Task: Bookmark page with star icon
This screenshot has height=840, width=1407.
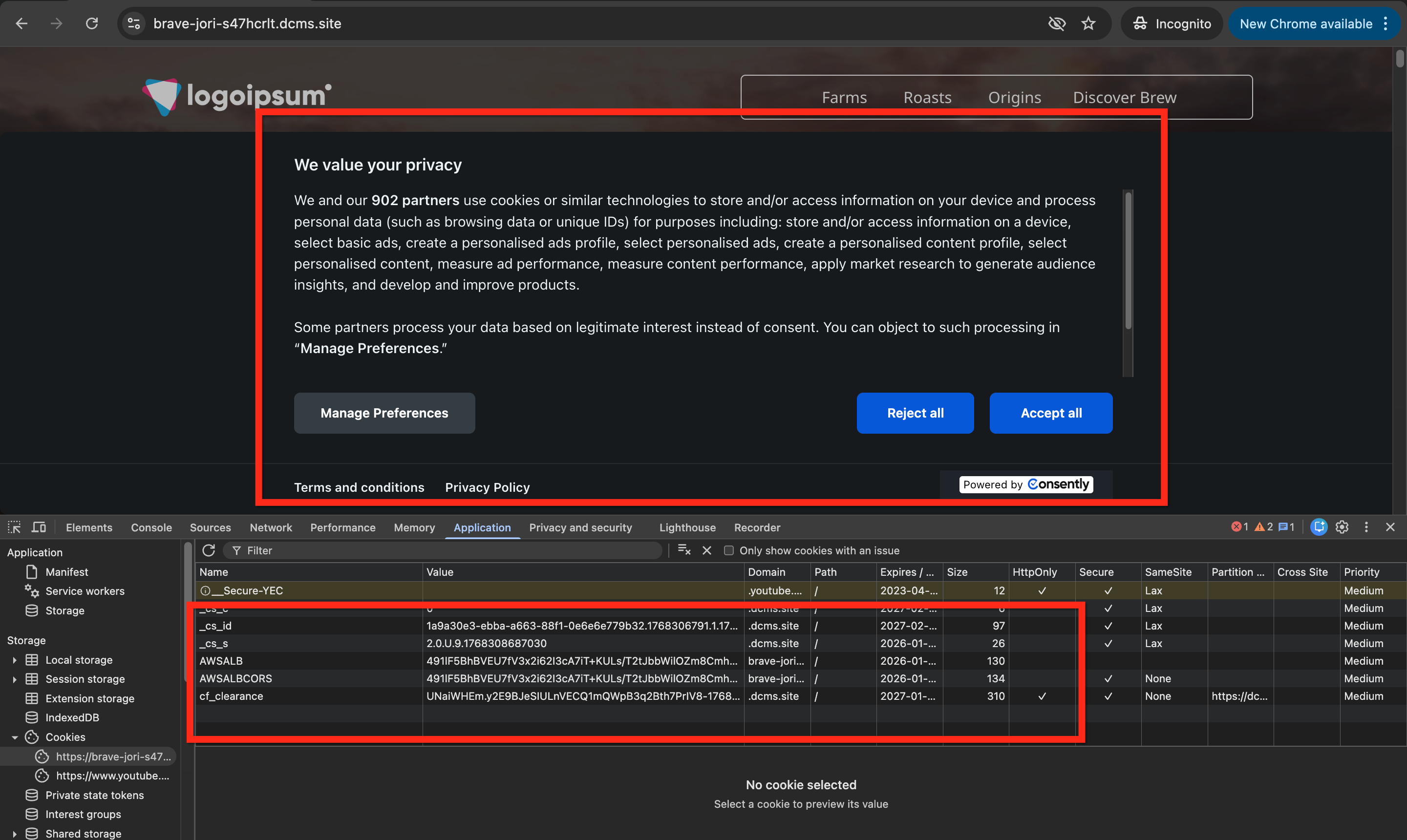Action: coord(1088,23)
